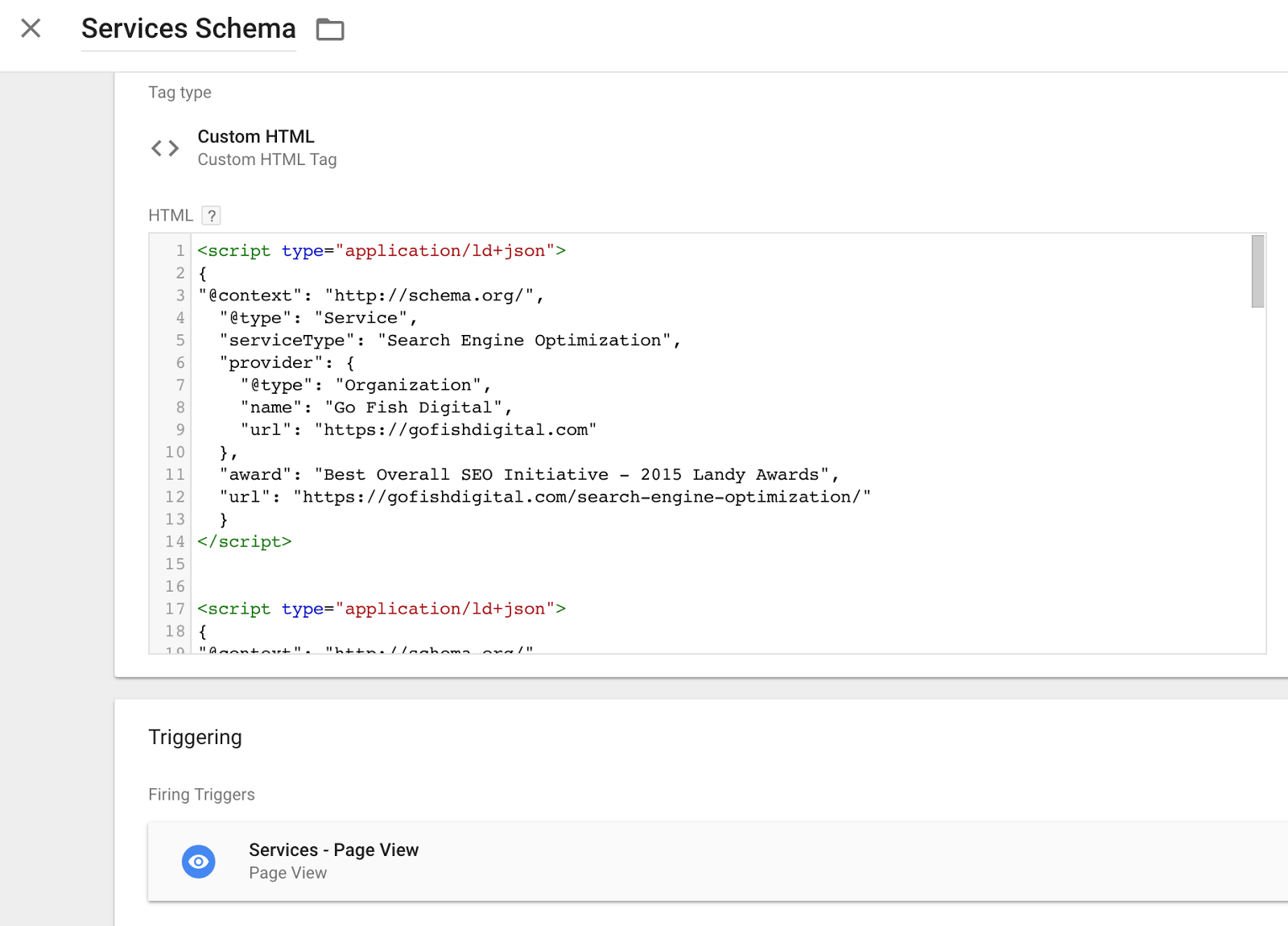Viewport: 1288px width, 926px height.
Task: Click the "@type": "Organization" line
Action: coord(365,386)
